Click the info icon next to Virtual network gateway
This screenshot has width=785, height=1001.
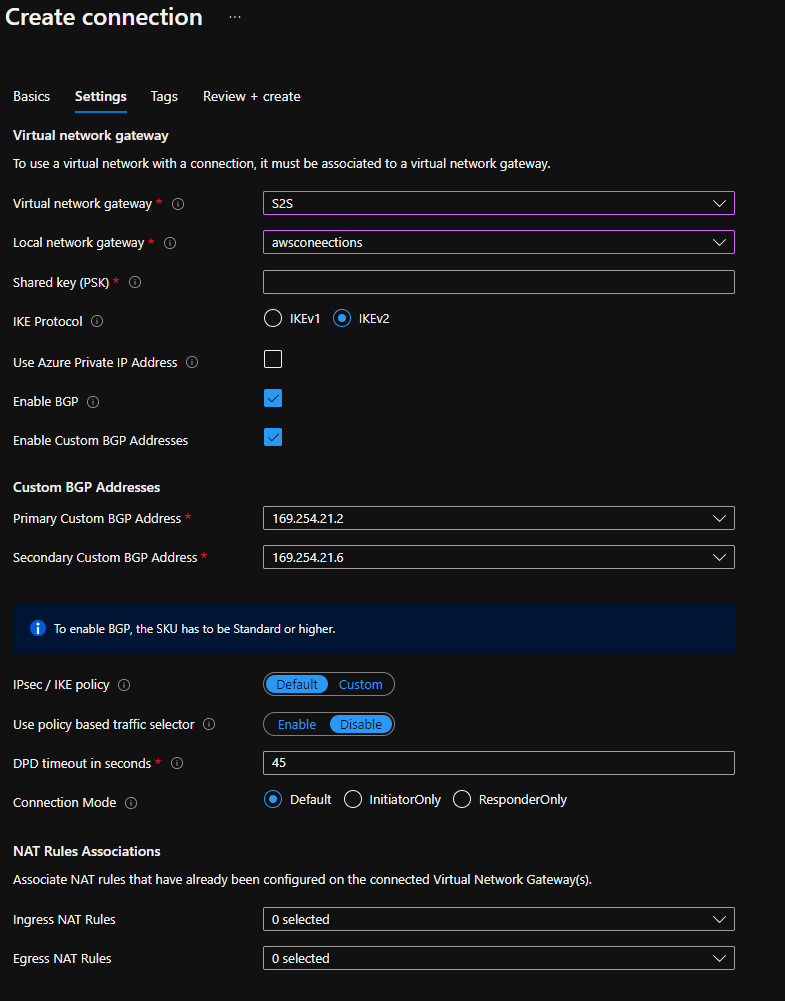click(178, 203)
